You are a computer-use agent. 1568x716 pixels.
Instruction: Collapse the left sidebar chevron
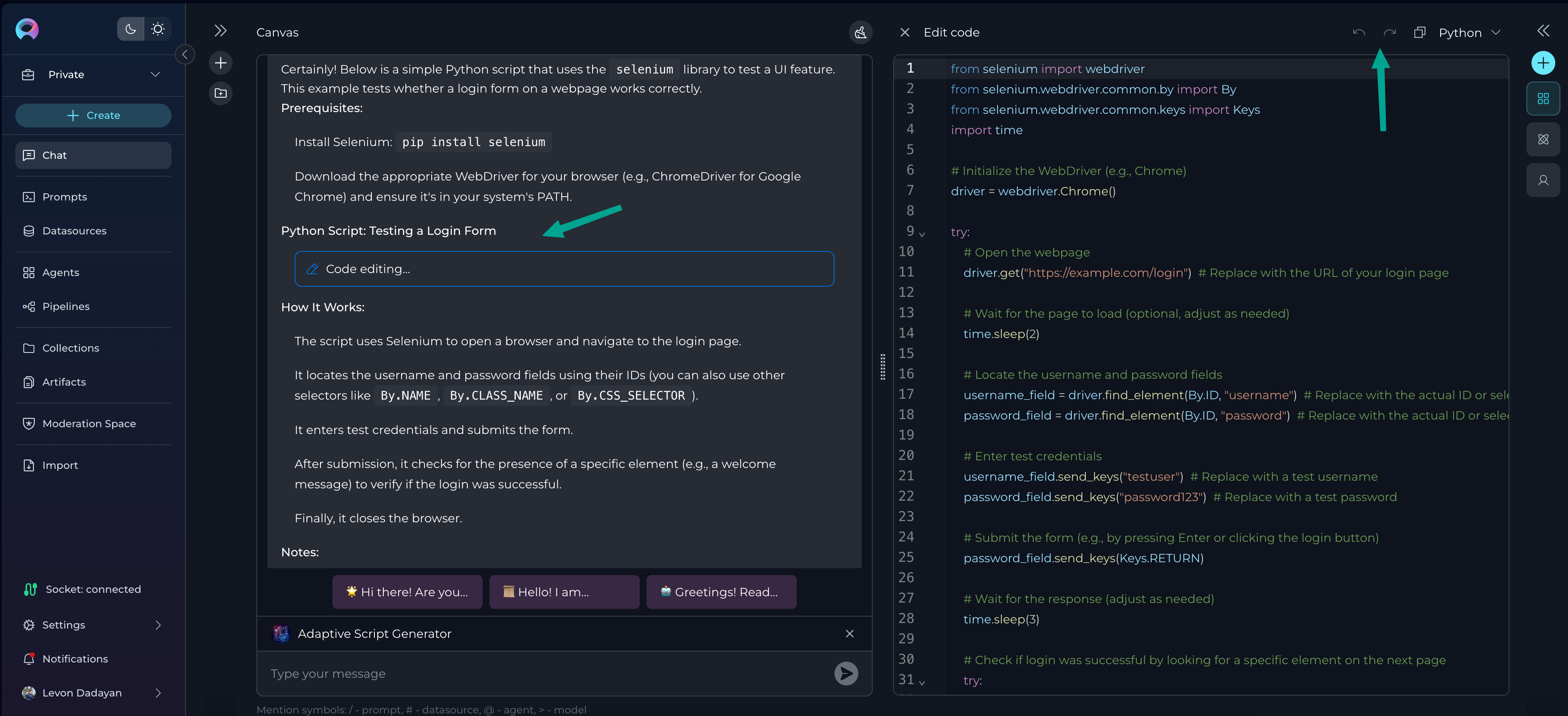[185, 54]
